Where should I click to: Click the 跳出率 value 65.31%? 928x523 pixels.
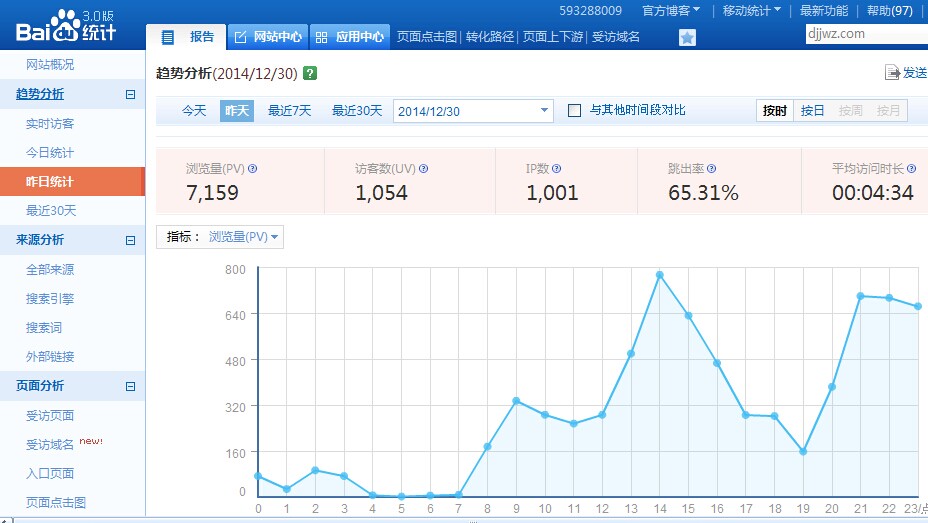704,193
